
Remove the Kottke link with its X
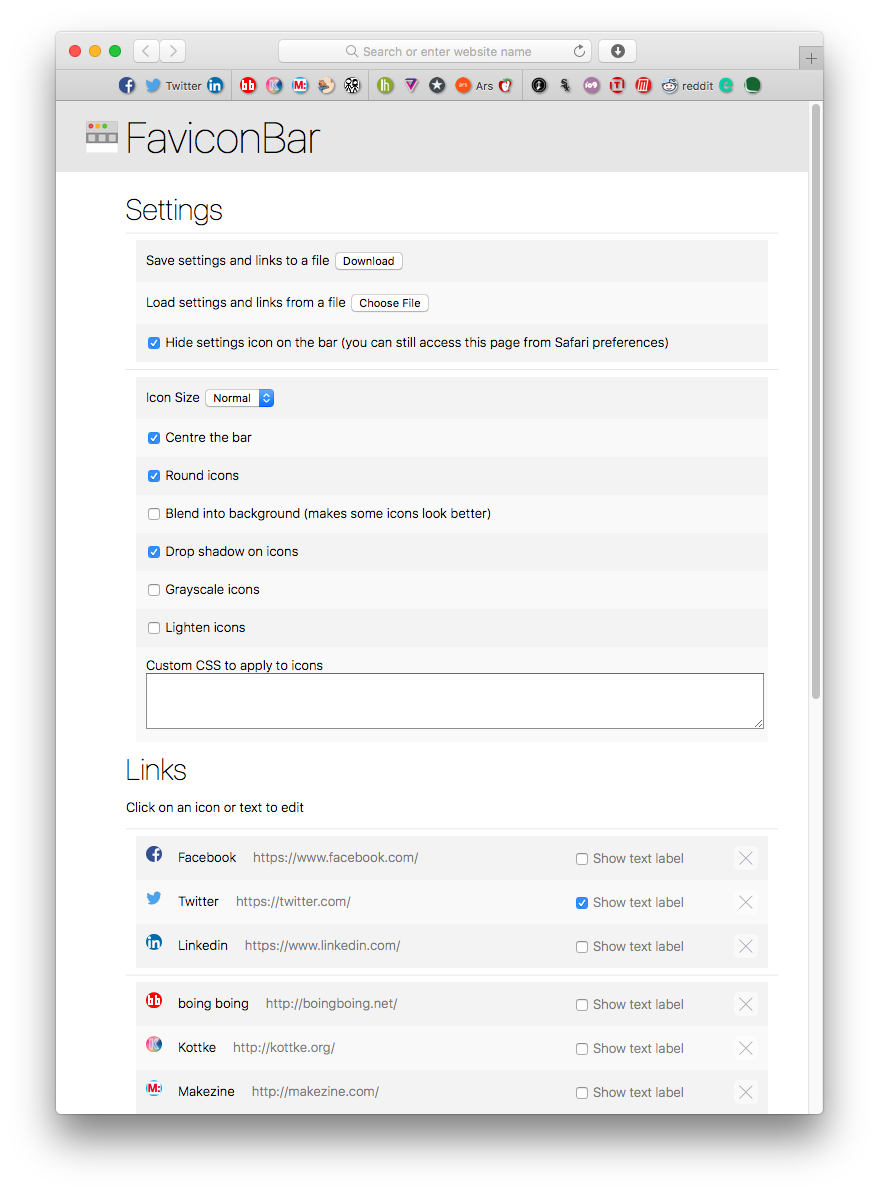746,1049
